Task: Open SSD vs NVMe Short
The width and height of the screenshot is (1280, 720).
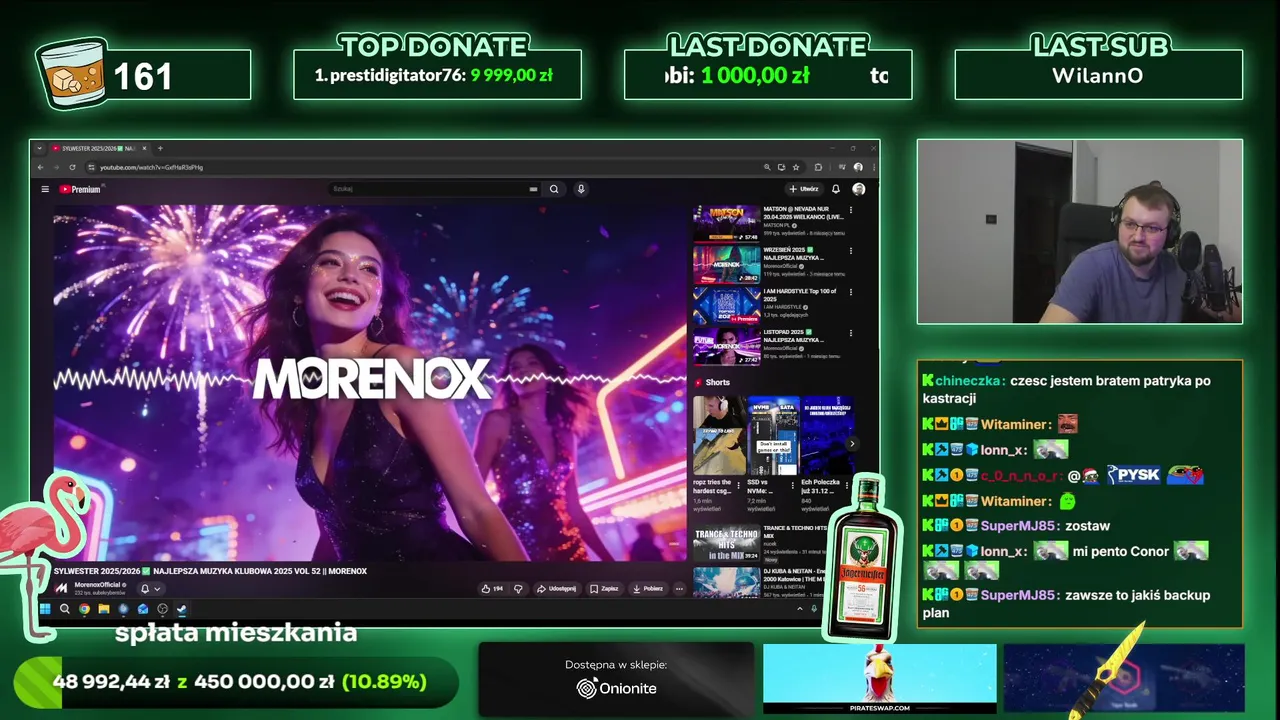Action: coord(774,435)
